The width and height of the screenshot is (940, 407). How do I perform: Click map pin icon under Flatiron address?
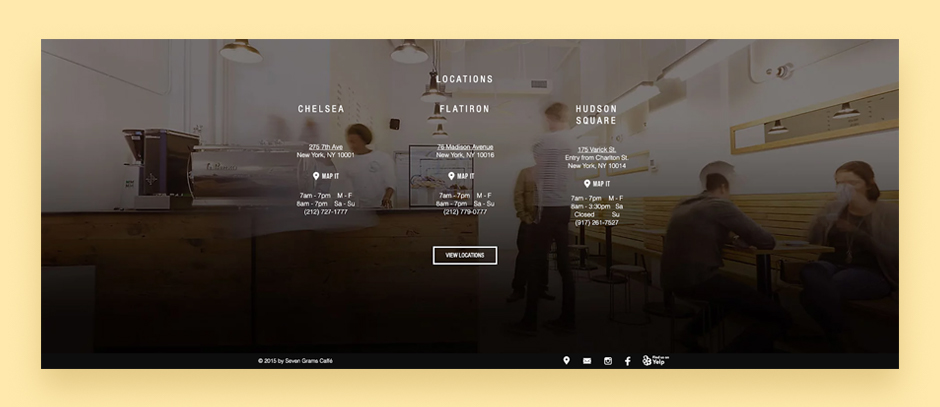pyautogui.click(x=452, y=176)
